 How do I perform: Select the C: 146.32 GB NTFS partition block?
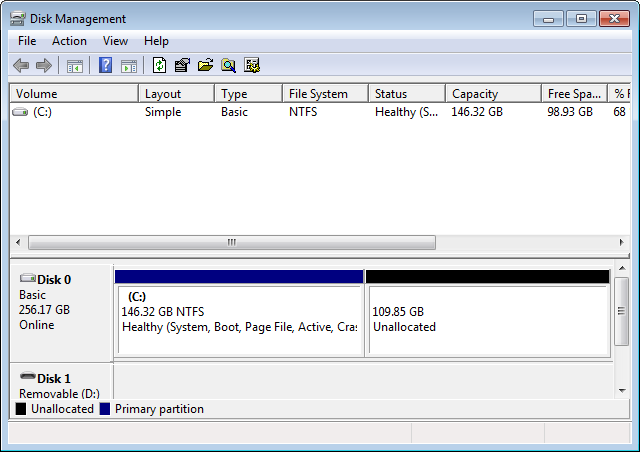pyautogui.click(x=239, y=314)
